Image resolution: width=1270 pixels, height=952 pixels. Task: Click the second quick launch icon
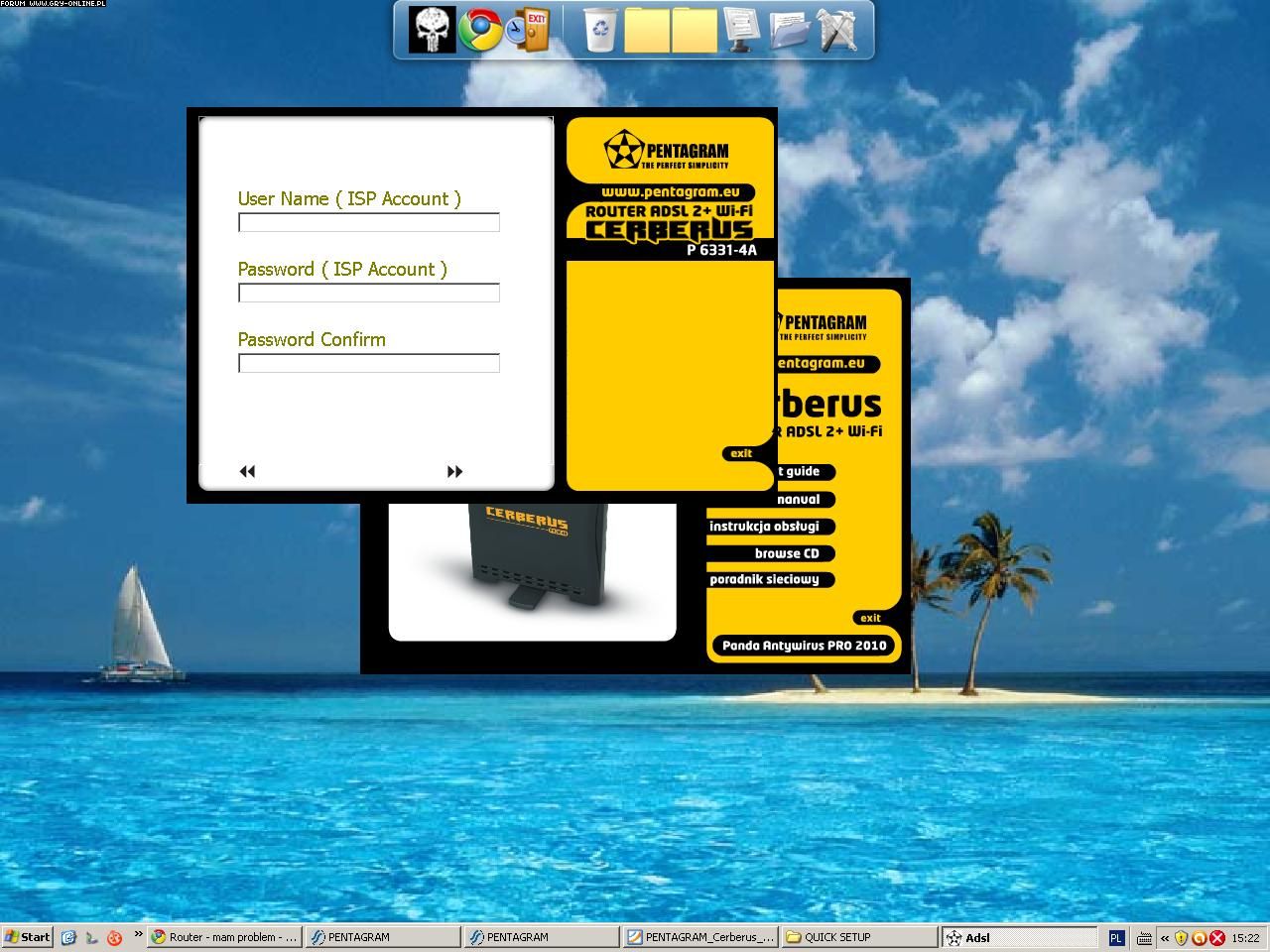point(91,937)
